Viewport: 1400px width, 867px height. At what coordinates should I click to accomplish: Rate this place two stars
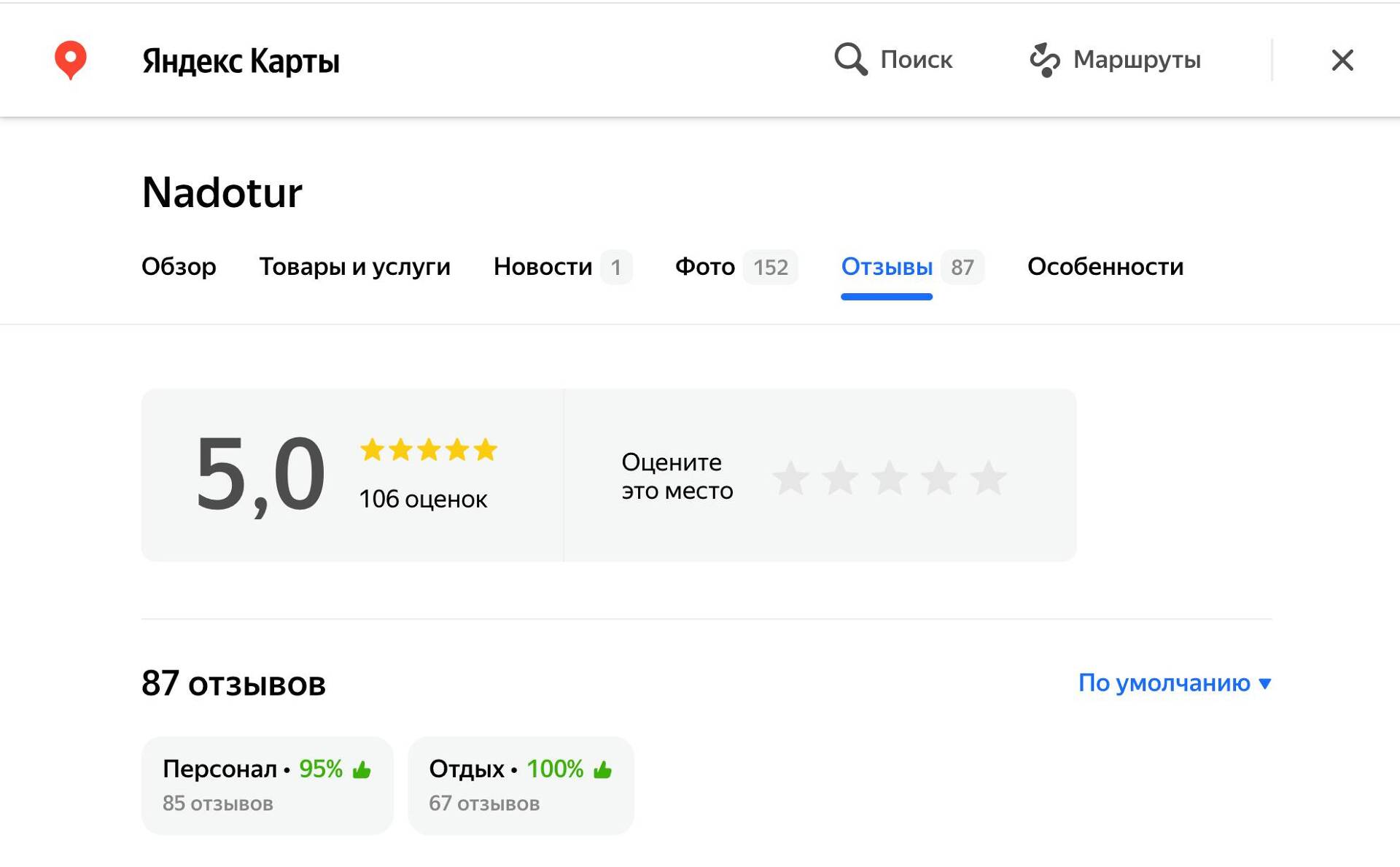pos(840,478)
